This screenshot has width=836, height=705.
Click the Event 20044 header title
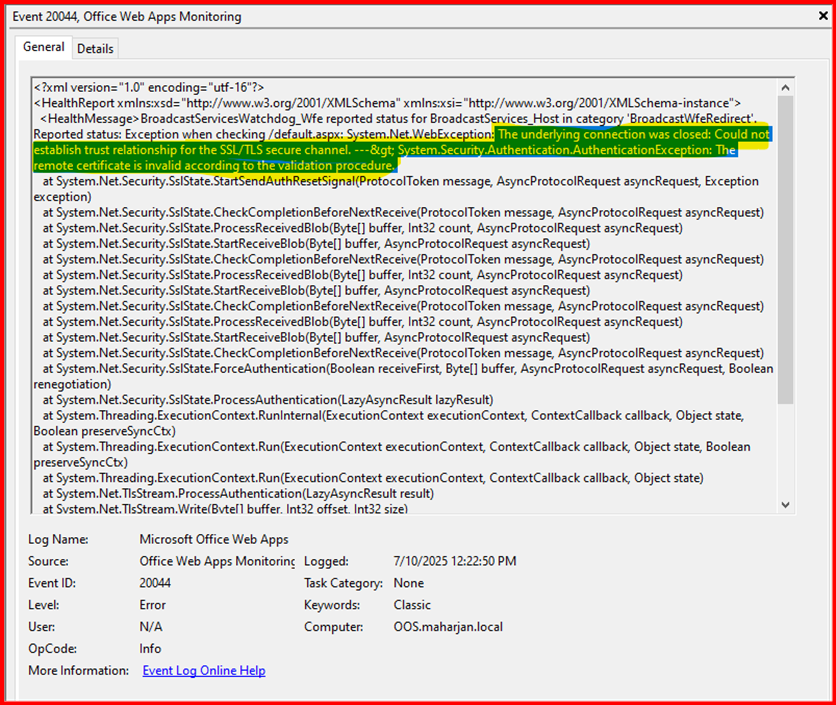[126, 17]
